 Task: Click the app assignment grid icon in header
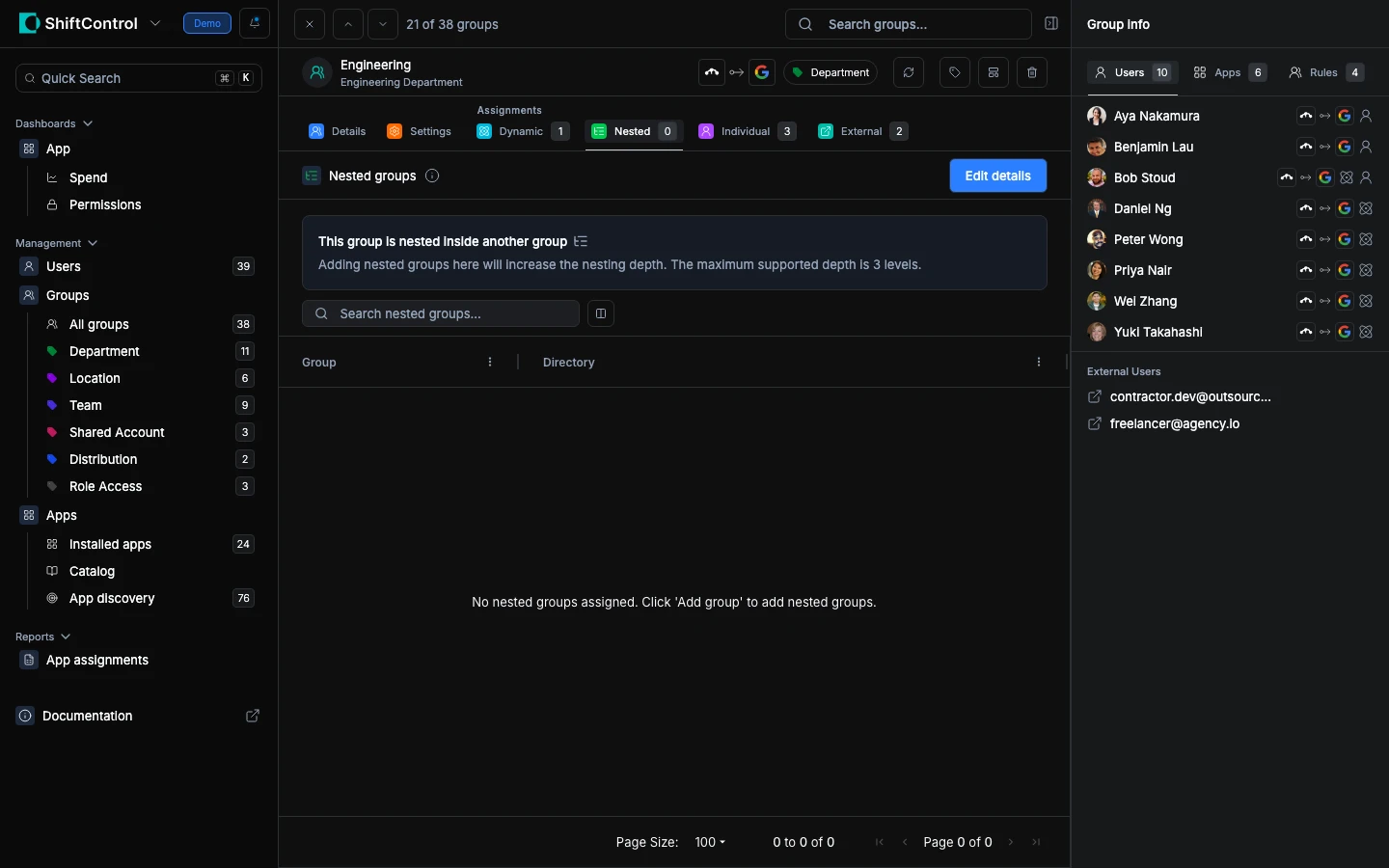(993, 72)
